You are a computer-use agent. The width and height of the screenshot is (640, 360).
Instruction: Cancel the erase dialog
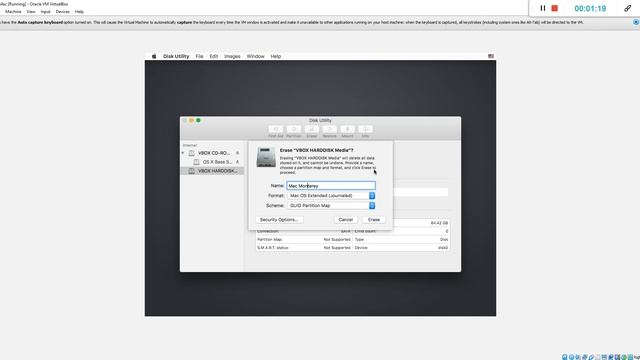click(345, 220)
